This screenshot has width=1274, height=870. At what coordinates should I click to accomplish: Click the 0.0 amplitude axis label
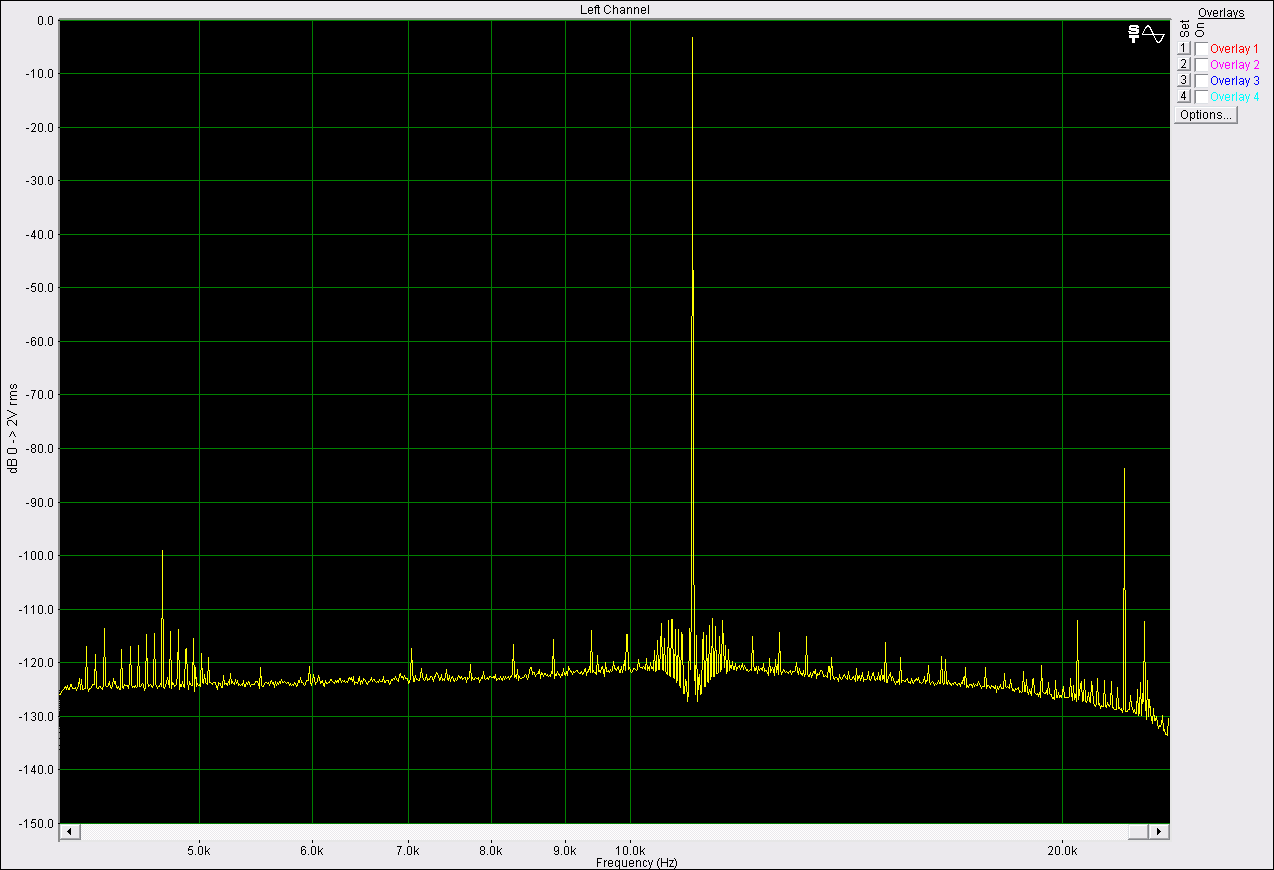pyautogui.click(x=45, y=20)
